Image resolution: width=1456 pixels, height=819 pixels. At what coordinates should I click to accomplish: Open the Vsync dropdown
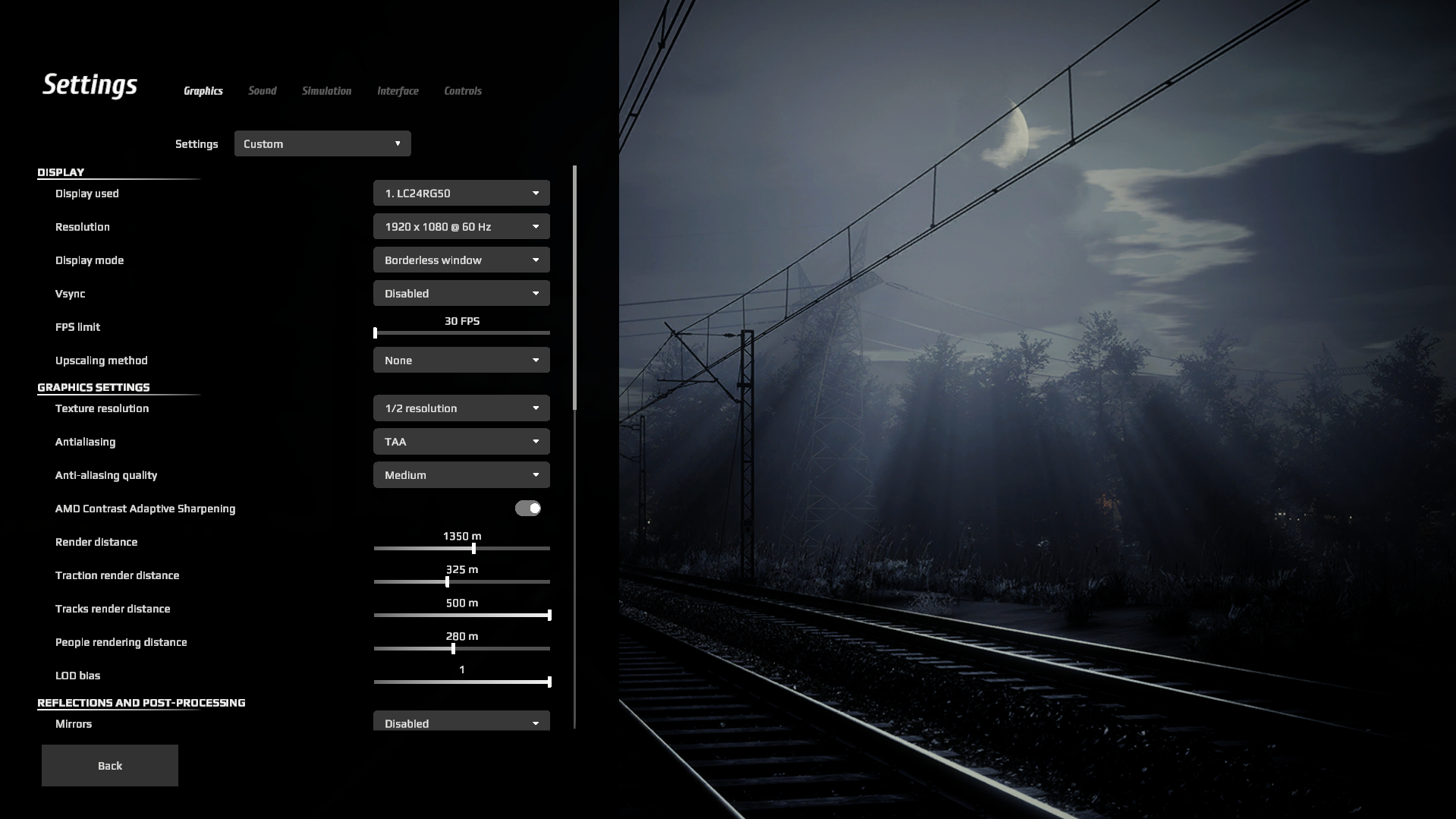click(x=461, y=294)
